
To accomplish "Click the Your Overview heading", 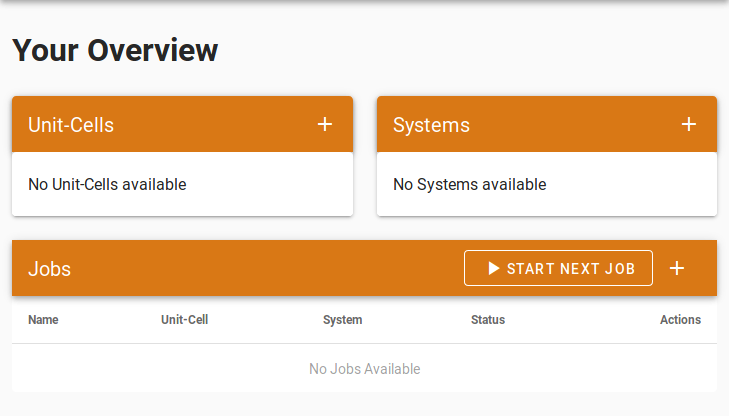I will pos(115,50).
